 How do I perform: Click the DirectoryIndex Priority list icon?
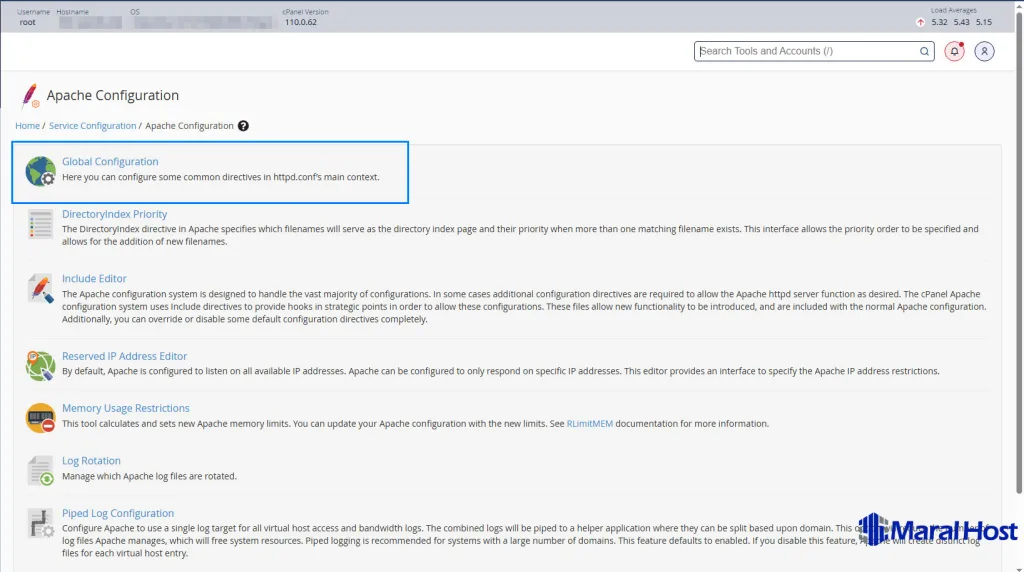click(40, 224)
